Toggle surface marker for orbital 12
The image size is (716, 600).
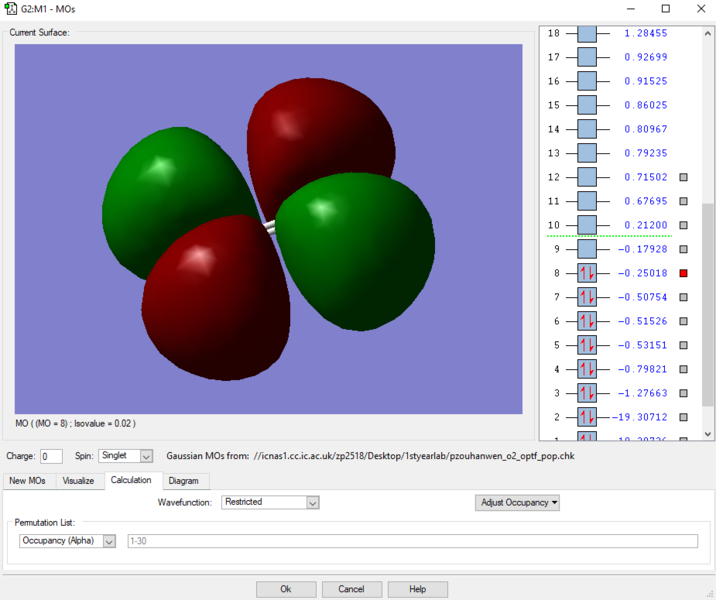coord(684,177)
